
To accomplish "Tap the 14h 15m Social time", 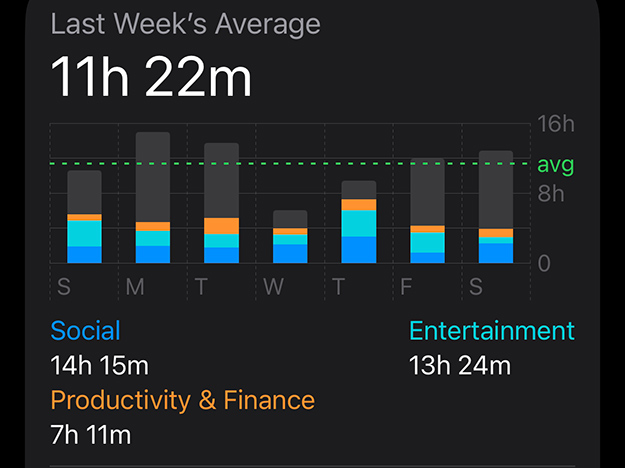I will 99,365.
